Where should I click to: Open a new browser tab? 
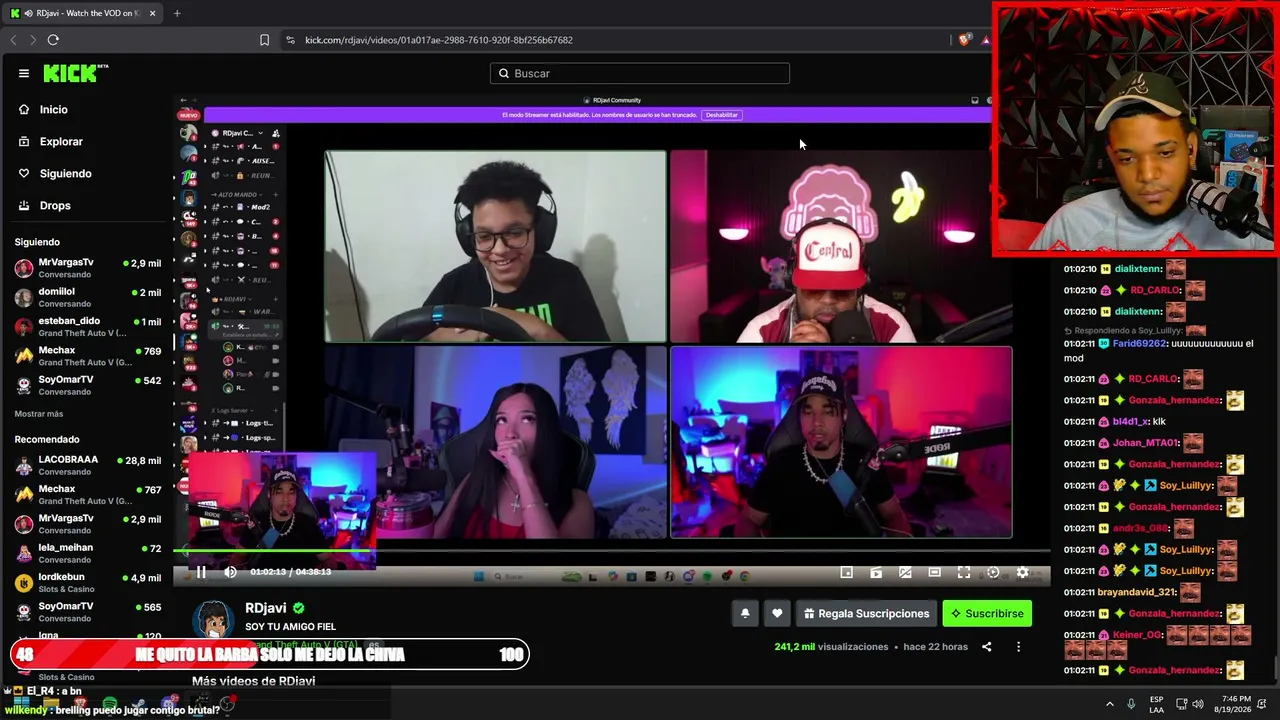pos(177,13)
